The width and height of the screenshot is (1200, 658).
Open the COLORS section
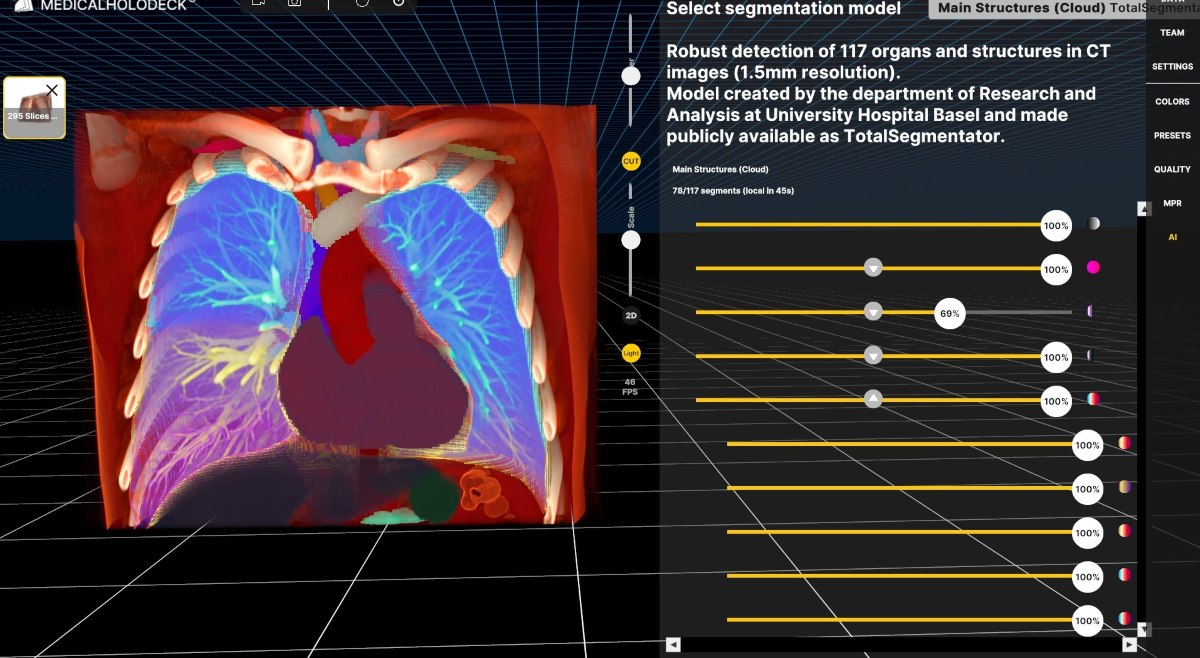coord(1172,101)
